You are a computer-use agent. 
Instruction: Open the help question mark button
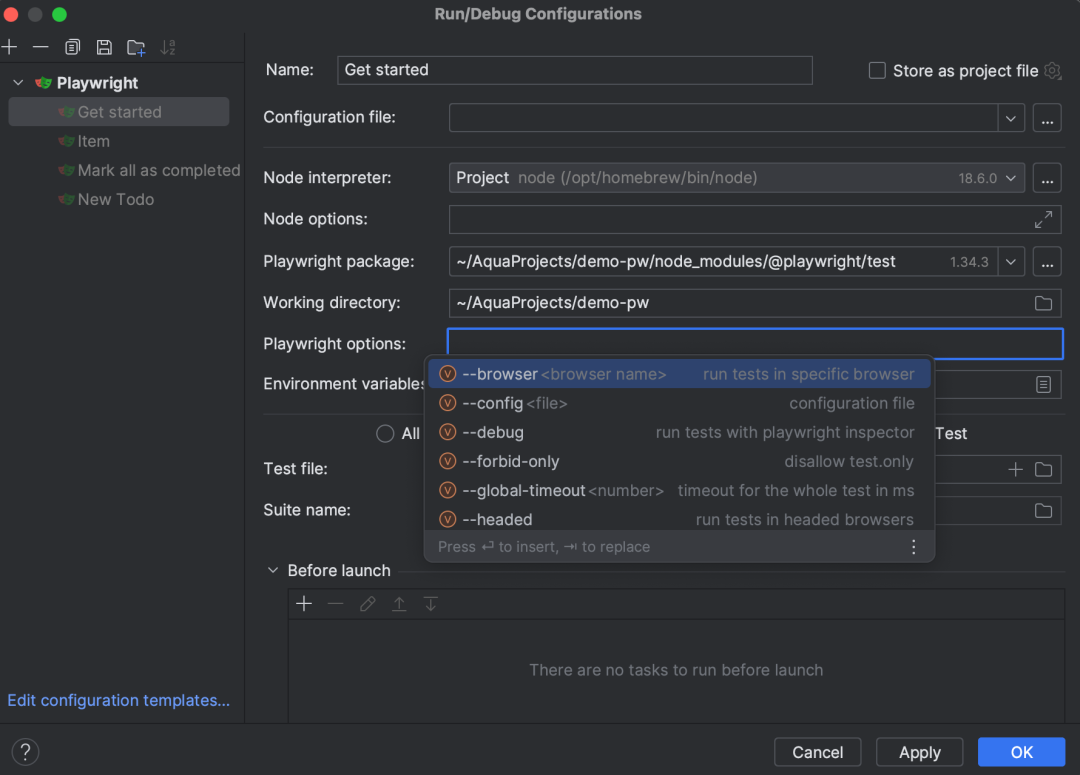(x=25, y=752)
